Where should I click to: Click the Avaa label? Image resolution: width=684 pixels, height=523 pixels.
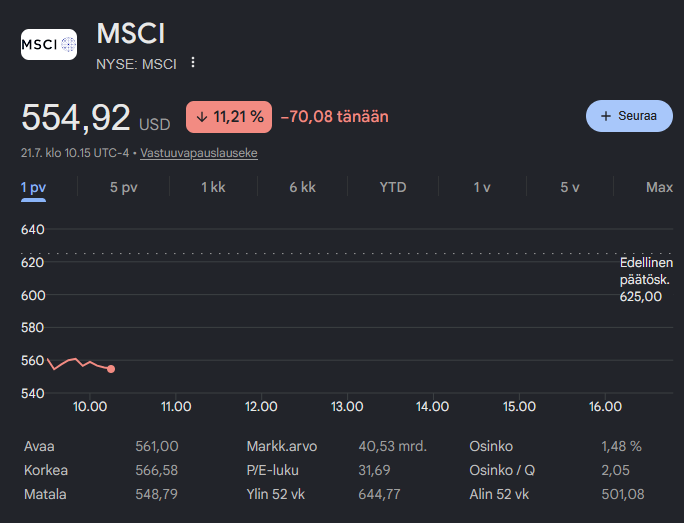[39, 446]
